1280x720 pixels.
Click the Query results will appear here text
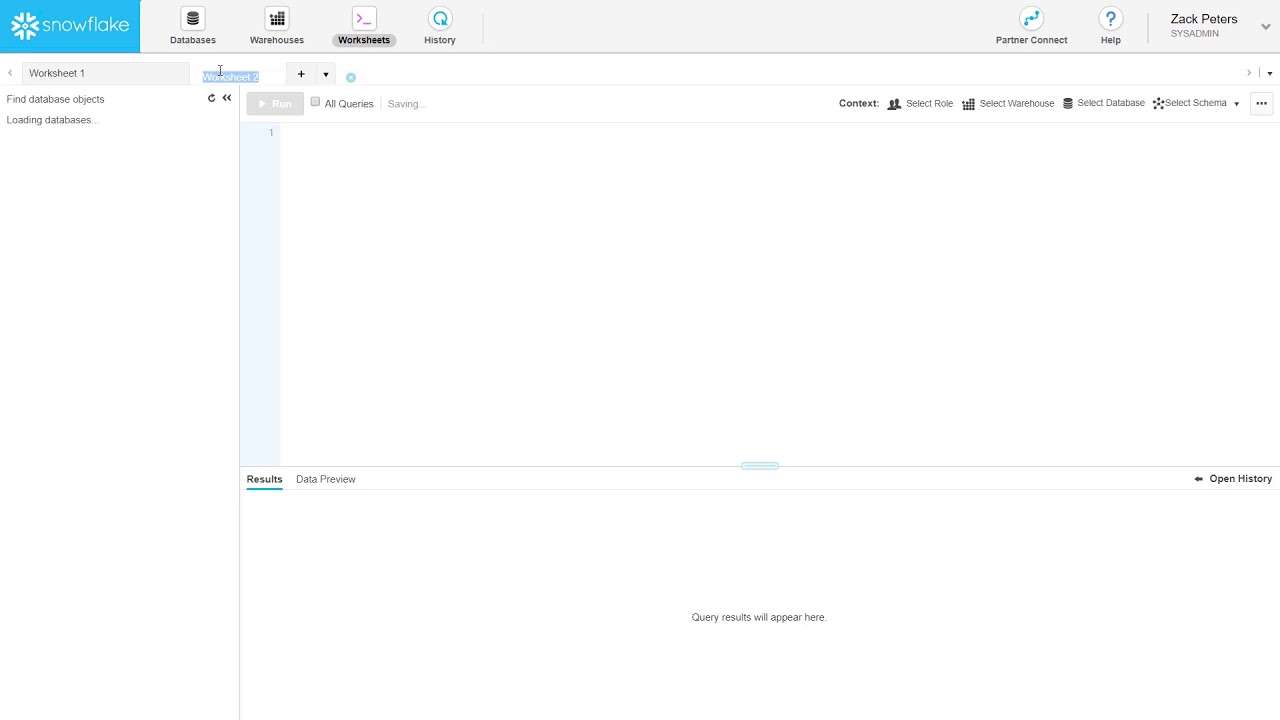coord(759,617)
